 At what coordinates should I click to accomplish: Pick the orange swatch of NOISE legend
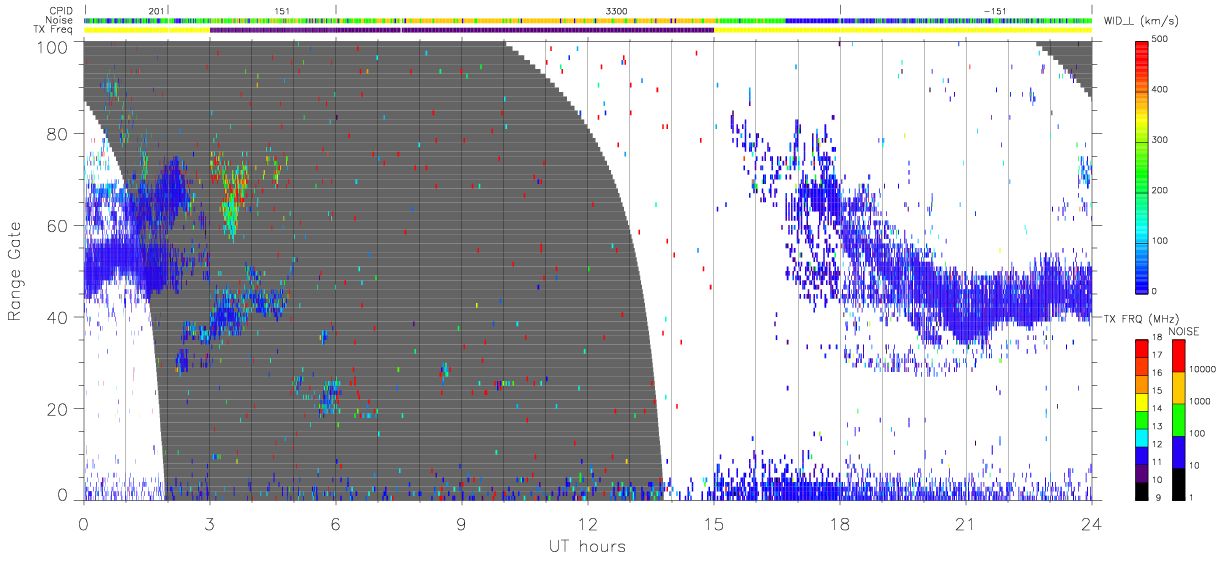tap(1178, 387)
